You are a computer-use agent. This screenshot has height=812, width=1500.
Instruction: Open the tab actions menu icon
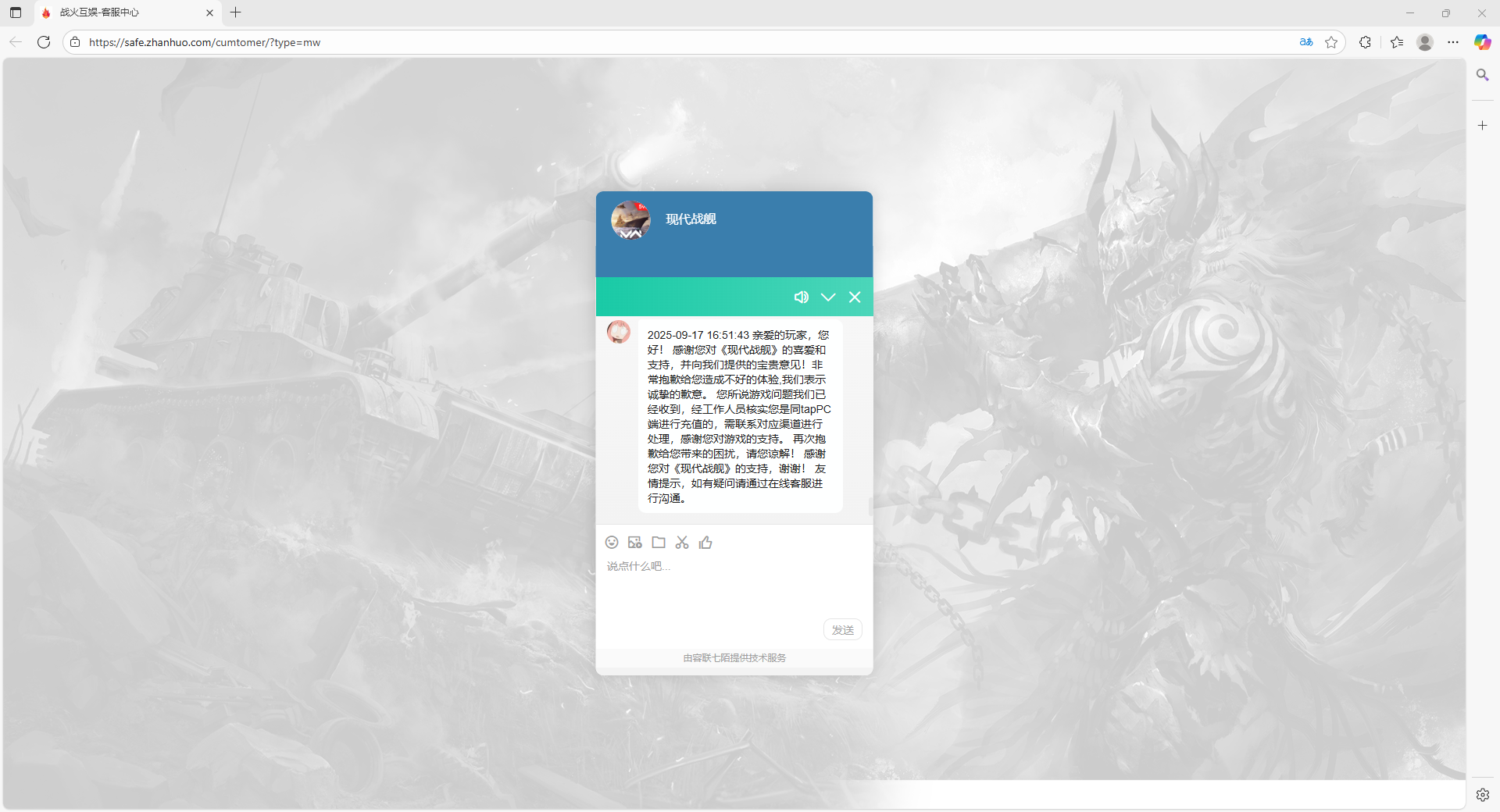tap(16, 12)
